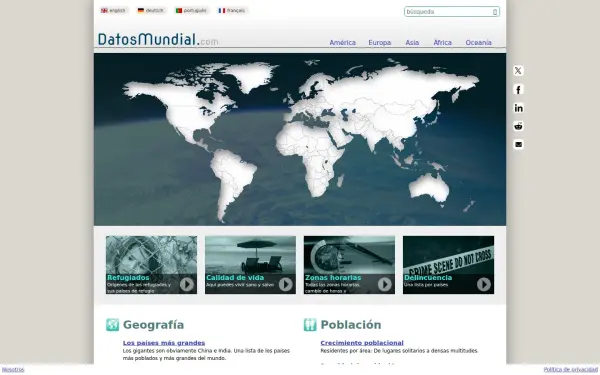Click play arrow on Delincuencia card
600x375 pixels.
tap(484, 284)
